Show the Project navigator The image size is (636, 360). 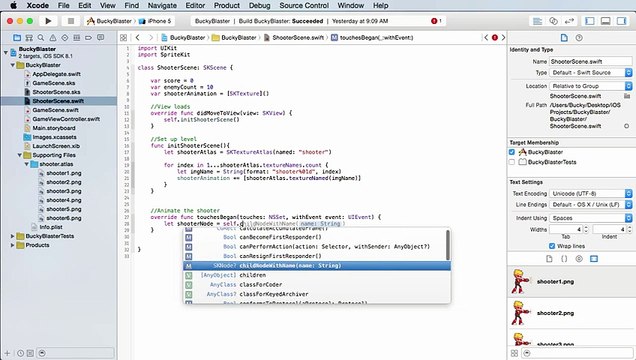pos(17,38)
